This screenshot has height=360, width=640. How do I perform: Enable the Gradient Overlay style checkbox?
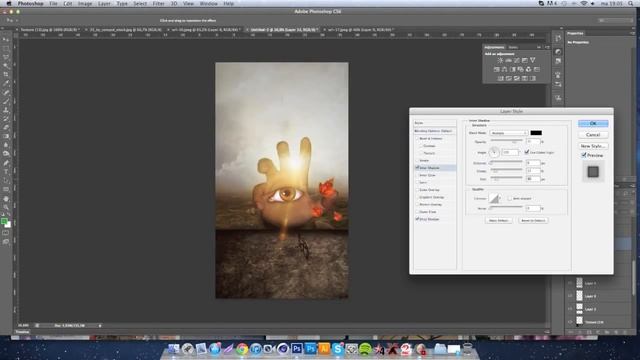[x=417, y=197]
